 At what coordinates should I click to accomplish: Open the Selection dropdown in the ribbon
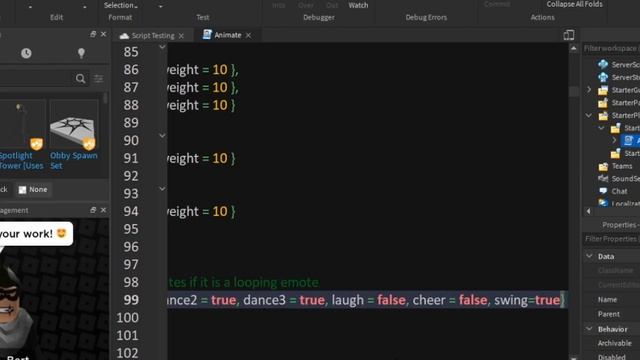click(x=121, y=5)
